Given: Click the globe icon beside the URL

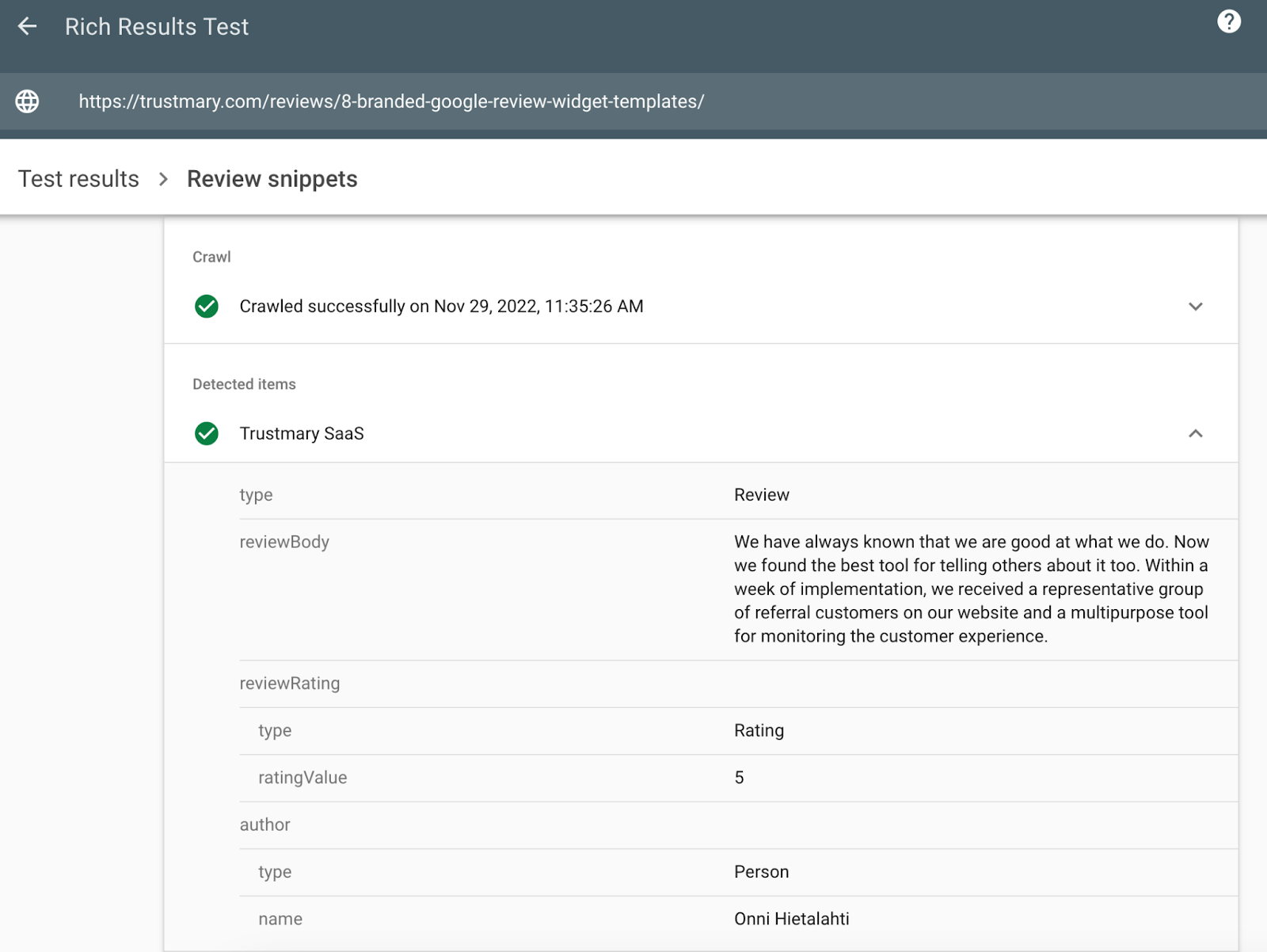Looking at the screenshot, I should pyautogui.click(x=28, y=101).
